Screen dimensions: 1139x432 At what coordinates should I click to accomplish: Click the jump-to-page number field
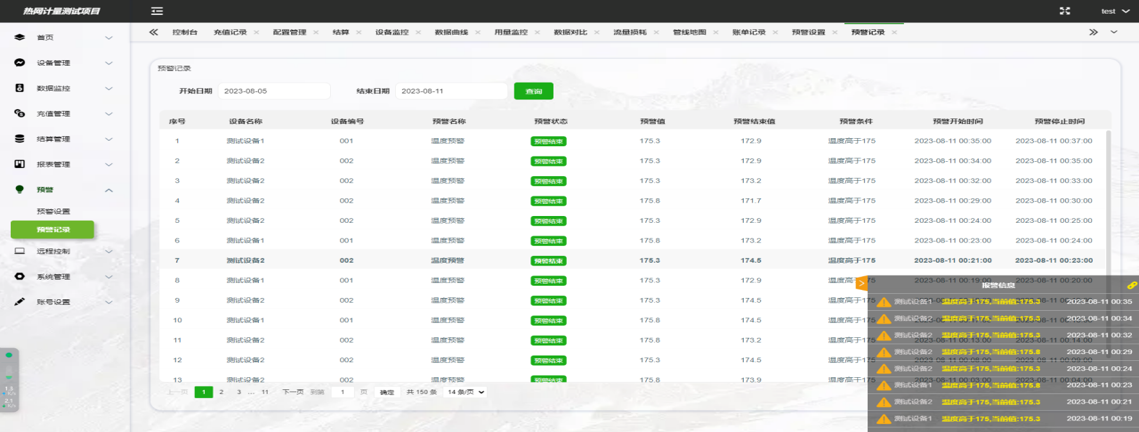(343, 392)
